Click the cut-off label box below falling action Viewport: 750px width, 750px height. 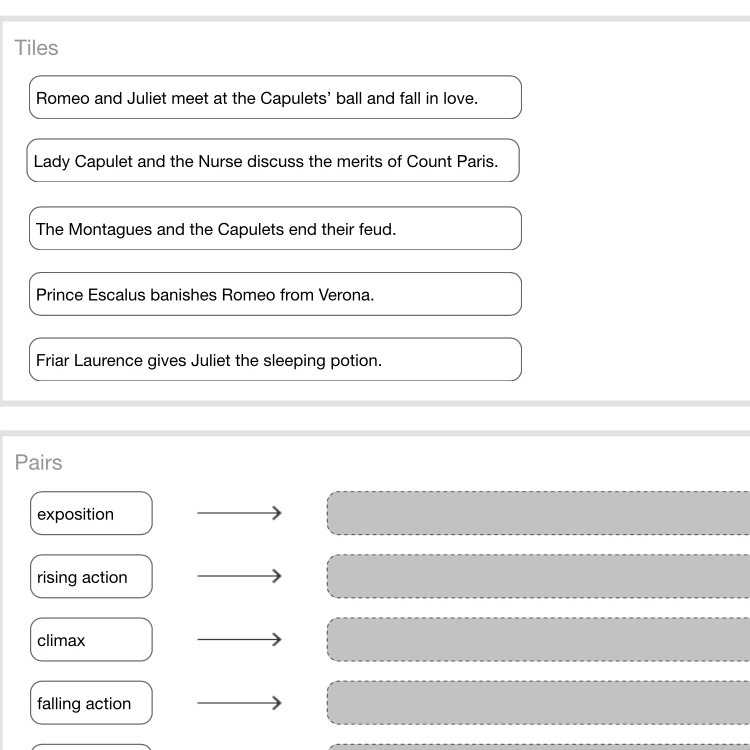point(91,746)
